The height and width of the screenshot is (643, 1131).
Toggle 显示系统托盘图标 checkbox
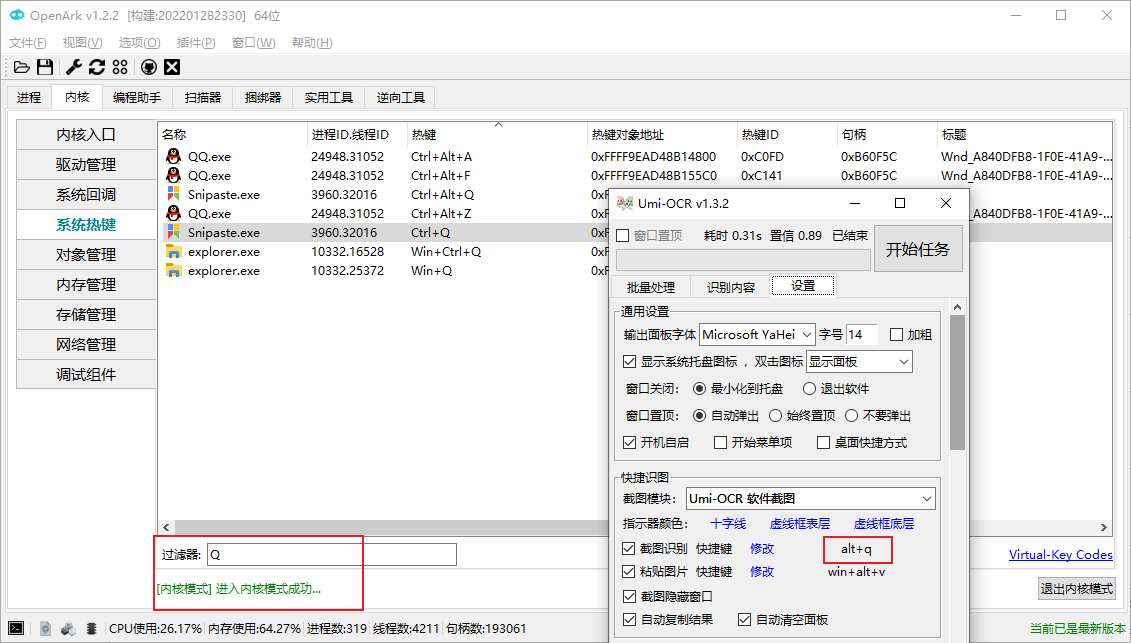629,362
